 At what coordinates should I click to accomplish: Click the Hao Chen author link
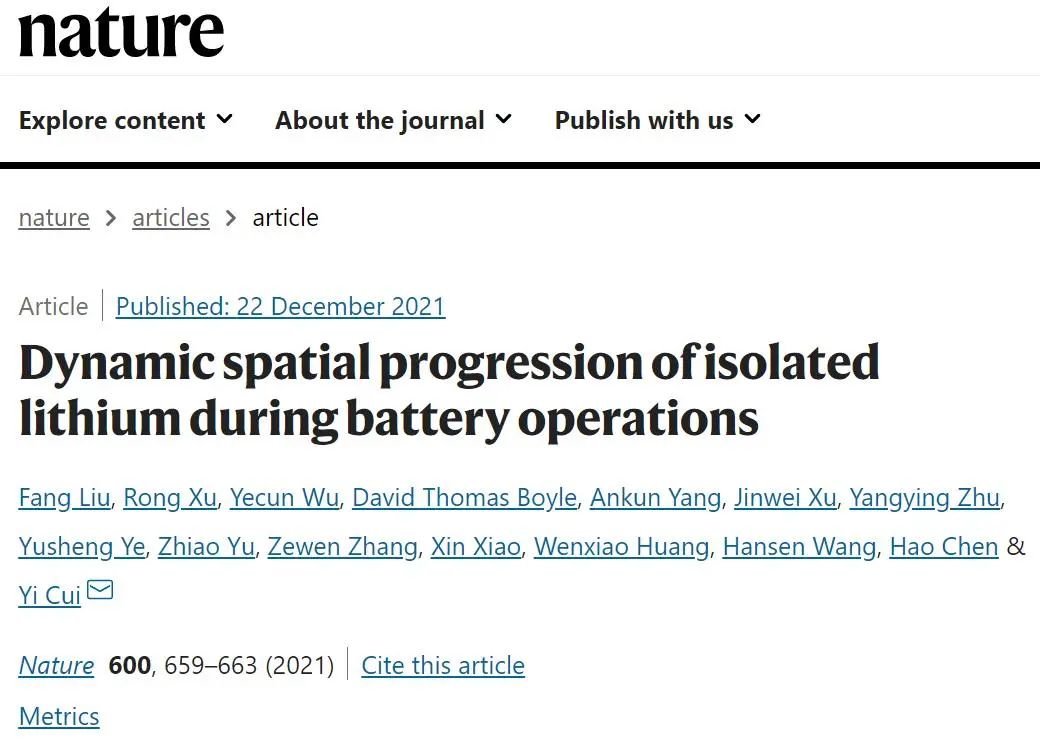tap(944, 546)
